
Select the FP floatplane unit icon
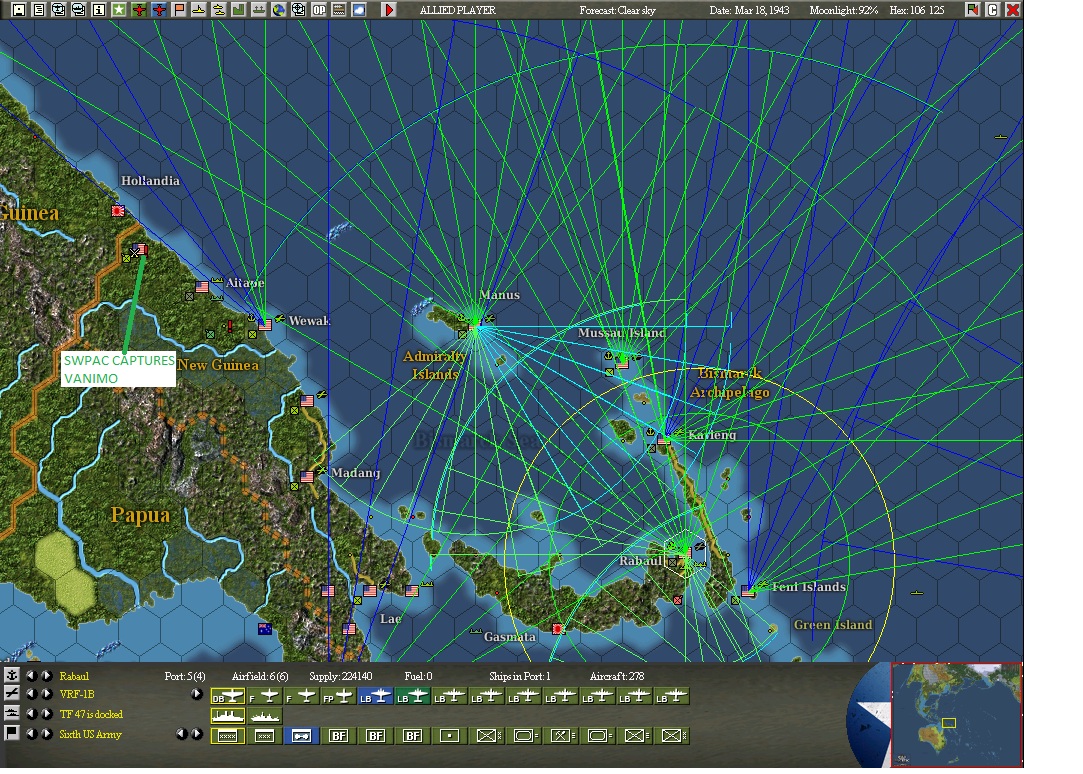(x=338, y=697)
